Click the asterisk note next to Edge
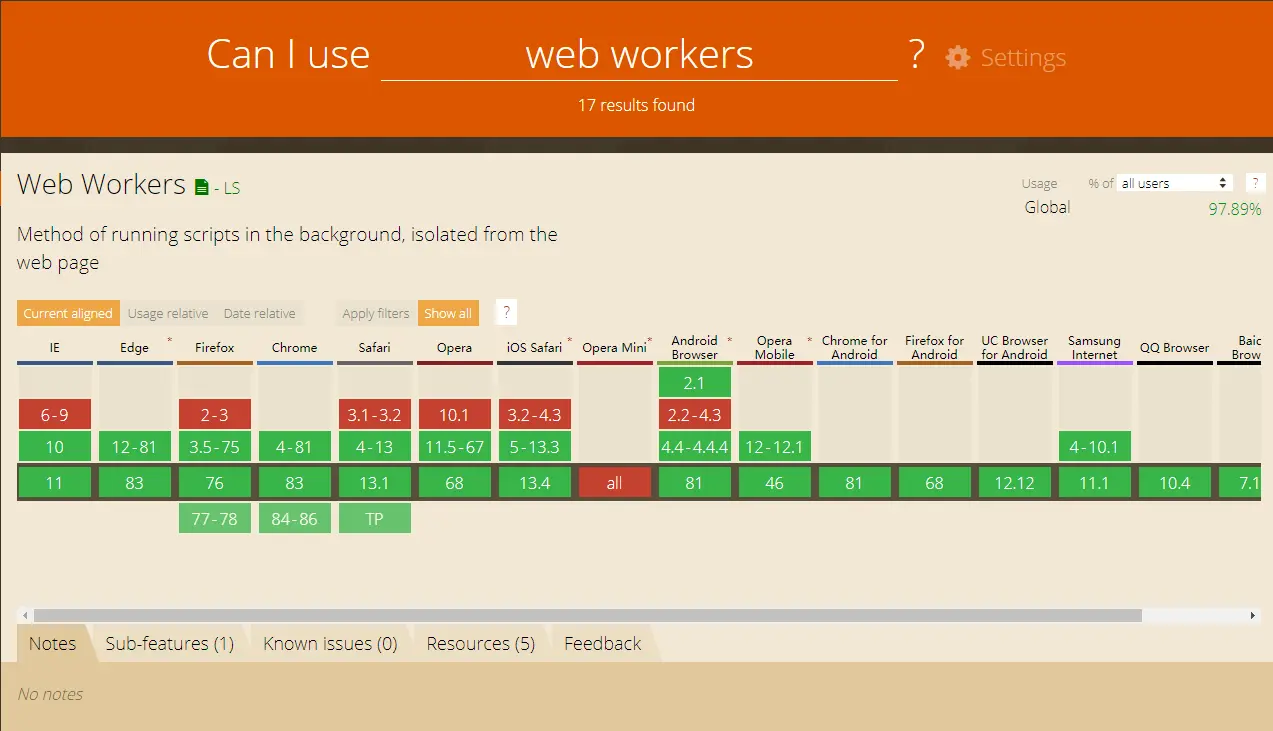This screenshot has width=1273, height=731. 169,341
